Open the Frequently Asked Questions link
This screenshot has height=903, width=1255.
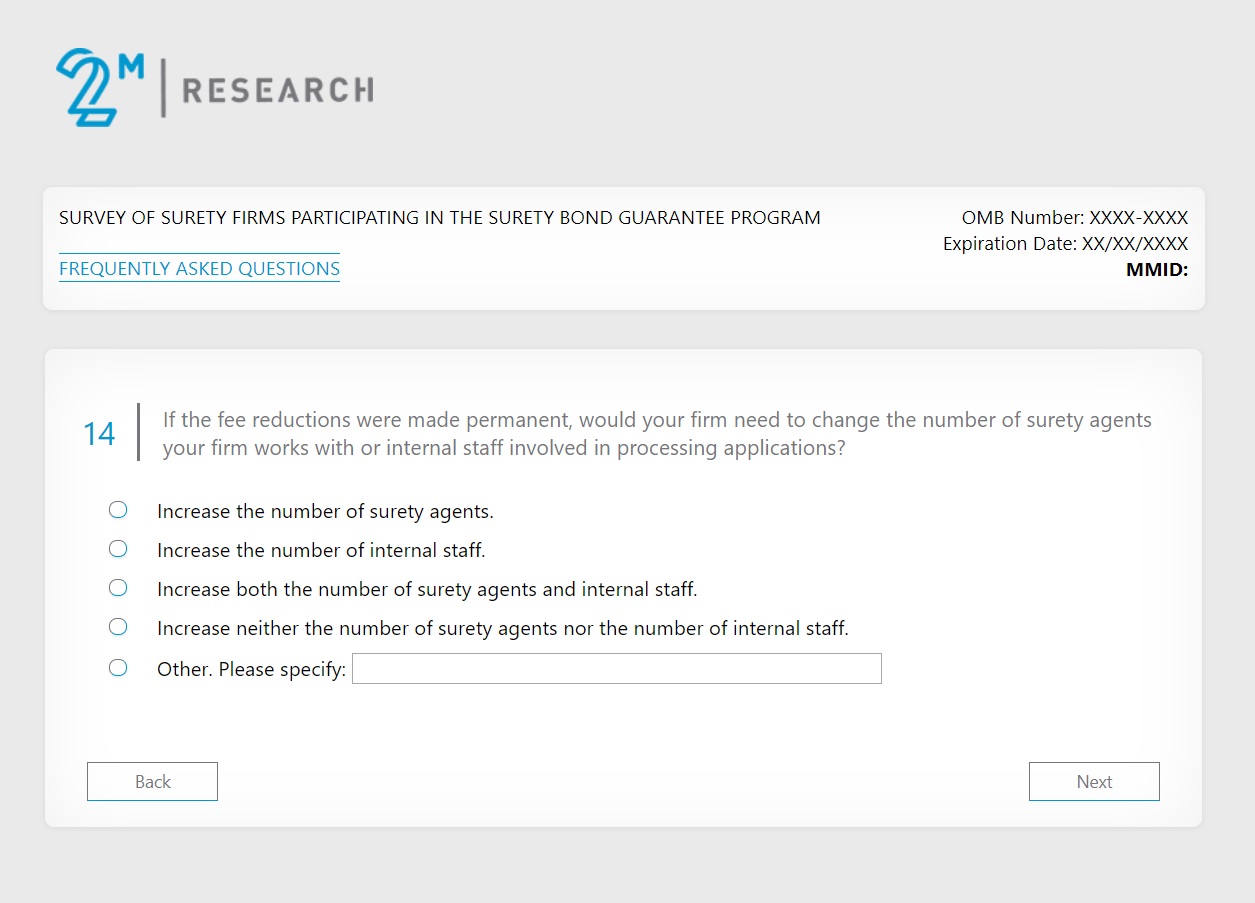199,269
